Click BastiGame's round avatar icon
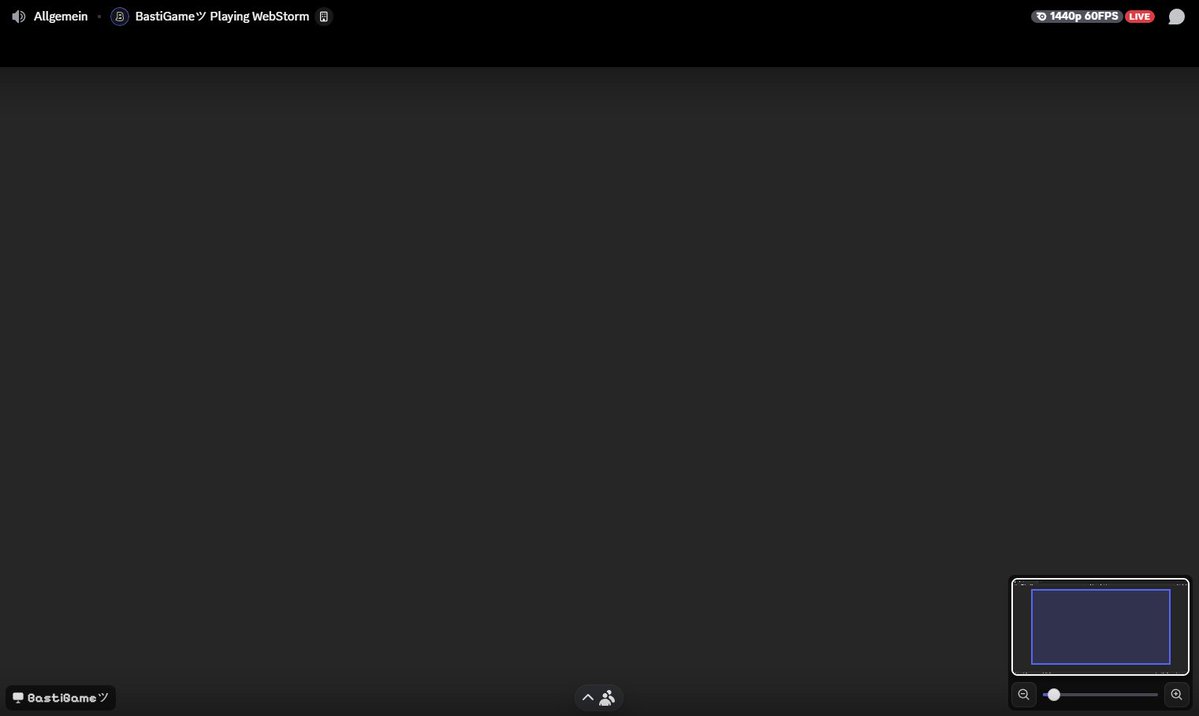The width and height of the screenshot is (1199, 716). [119, 16]
